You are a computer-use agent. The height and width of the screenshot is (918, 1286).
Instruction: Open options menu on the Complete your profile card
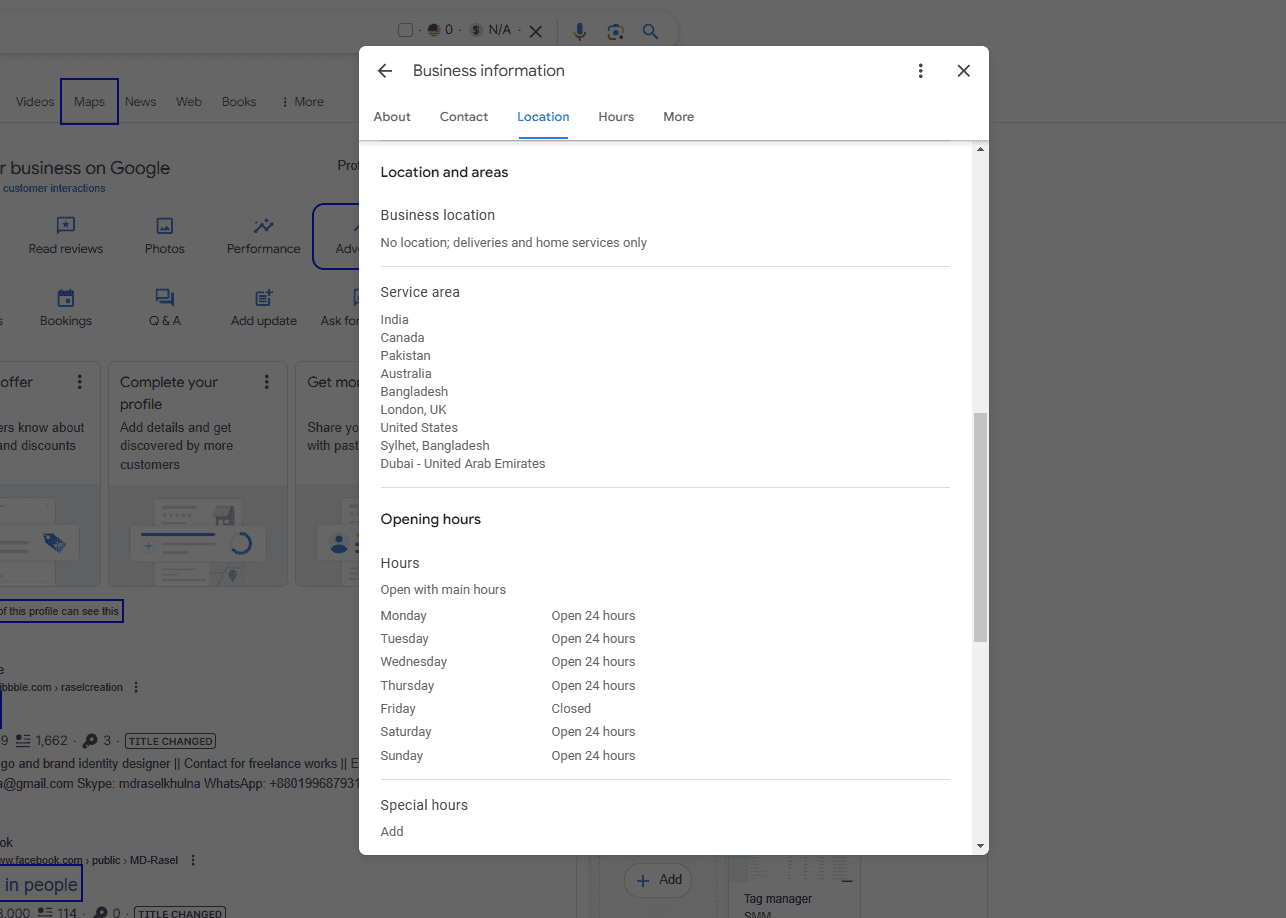pos(267,382)
